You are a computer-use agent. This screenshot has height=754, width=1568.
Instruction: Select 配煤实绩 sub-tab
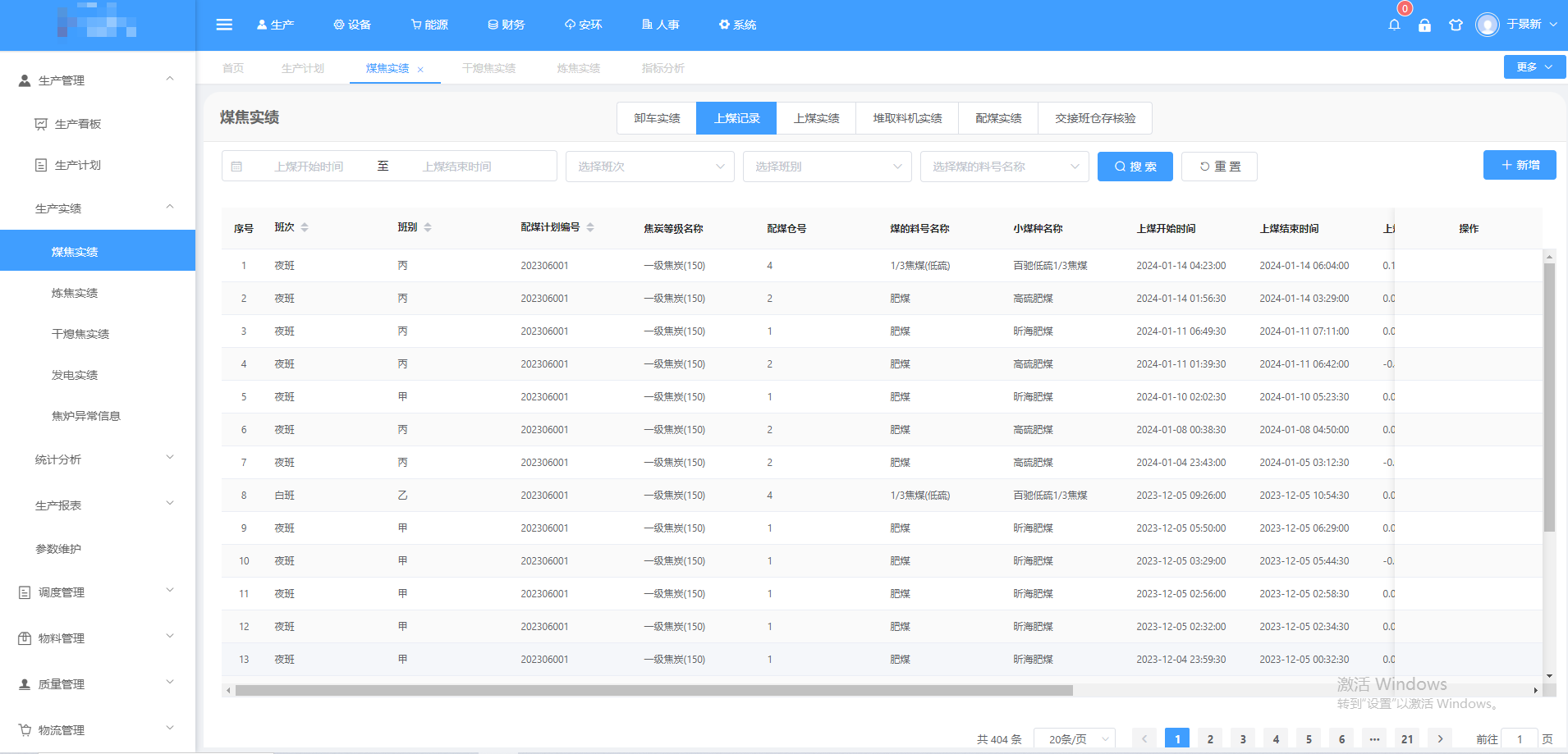point(998,118)
